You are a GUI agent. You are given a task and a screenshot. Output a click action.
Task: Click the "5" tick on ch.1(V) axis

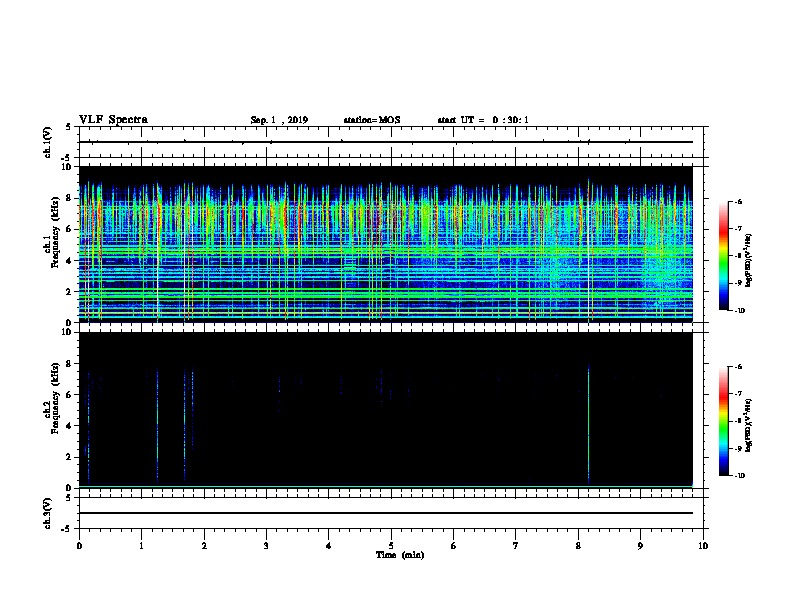point(70,127)
